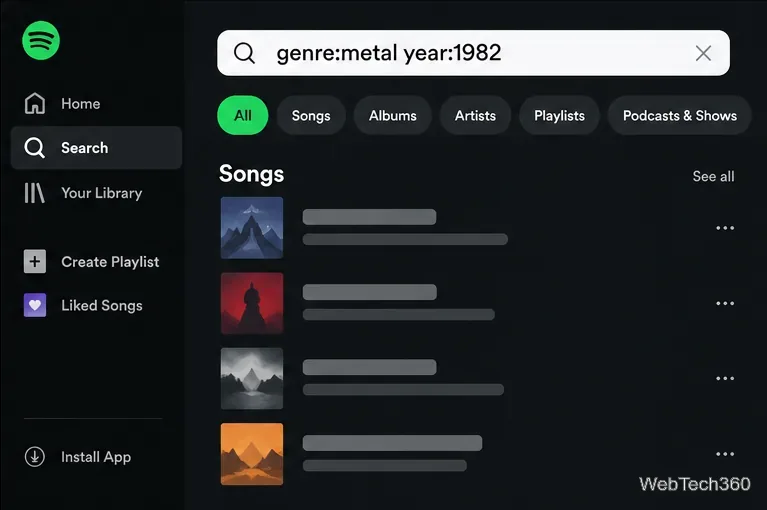767x510 pixels.
Task: Focus the genre:metal year:1982 search field
Action: point(473,53)
